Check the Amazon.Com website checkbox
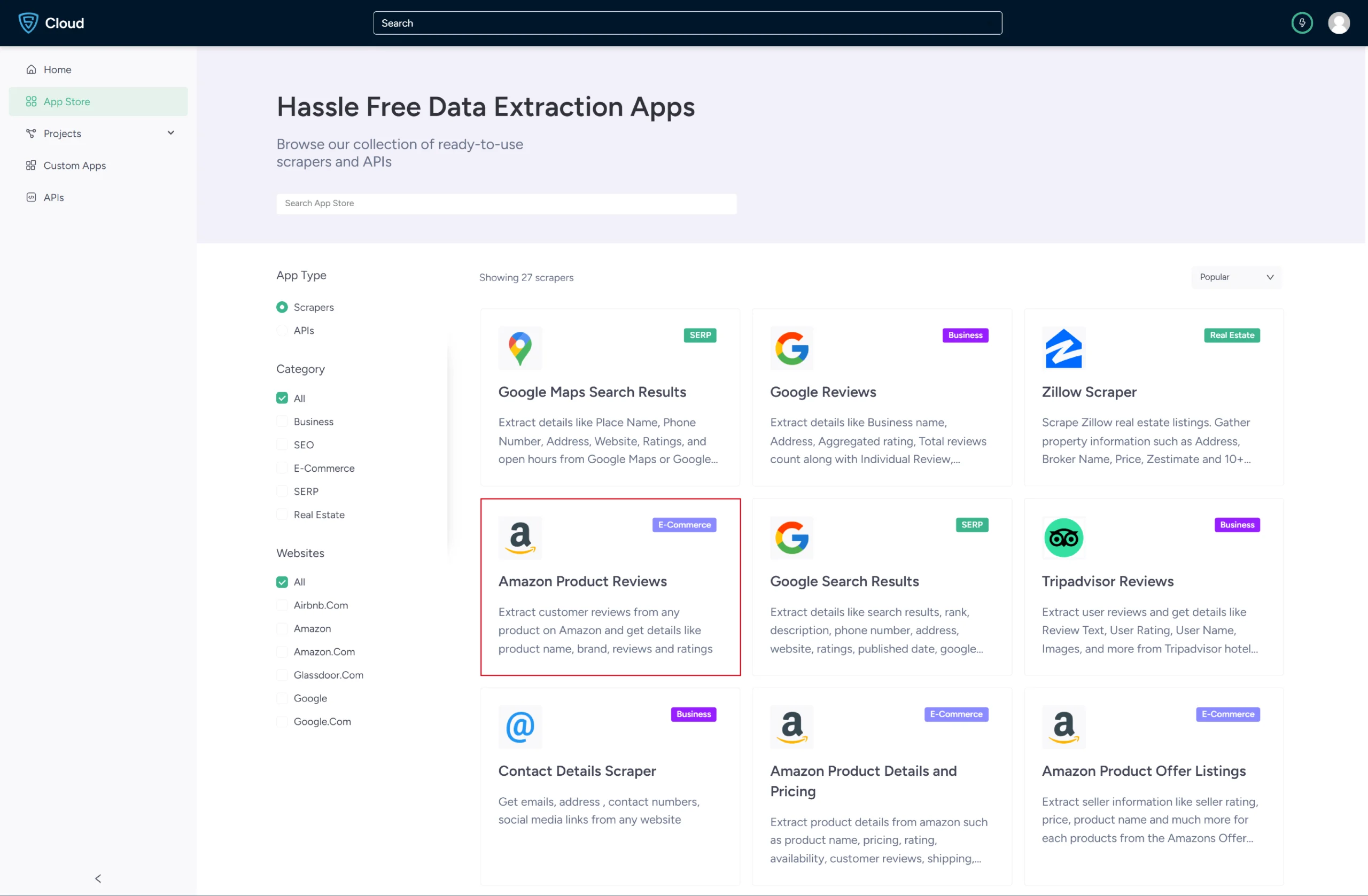1368x896 pixels. tap(282, 651)
